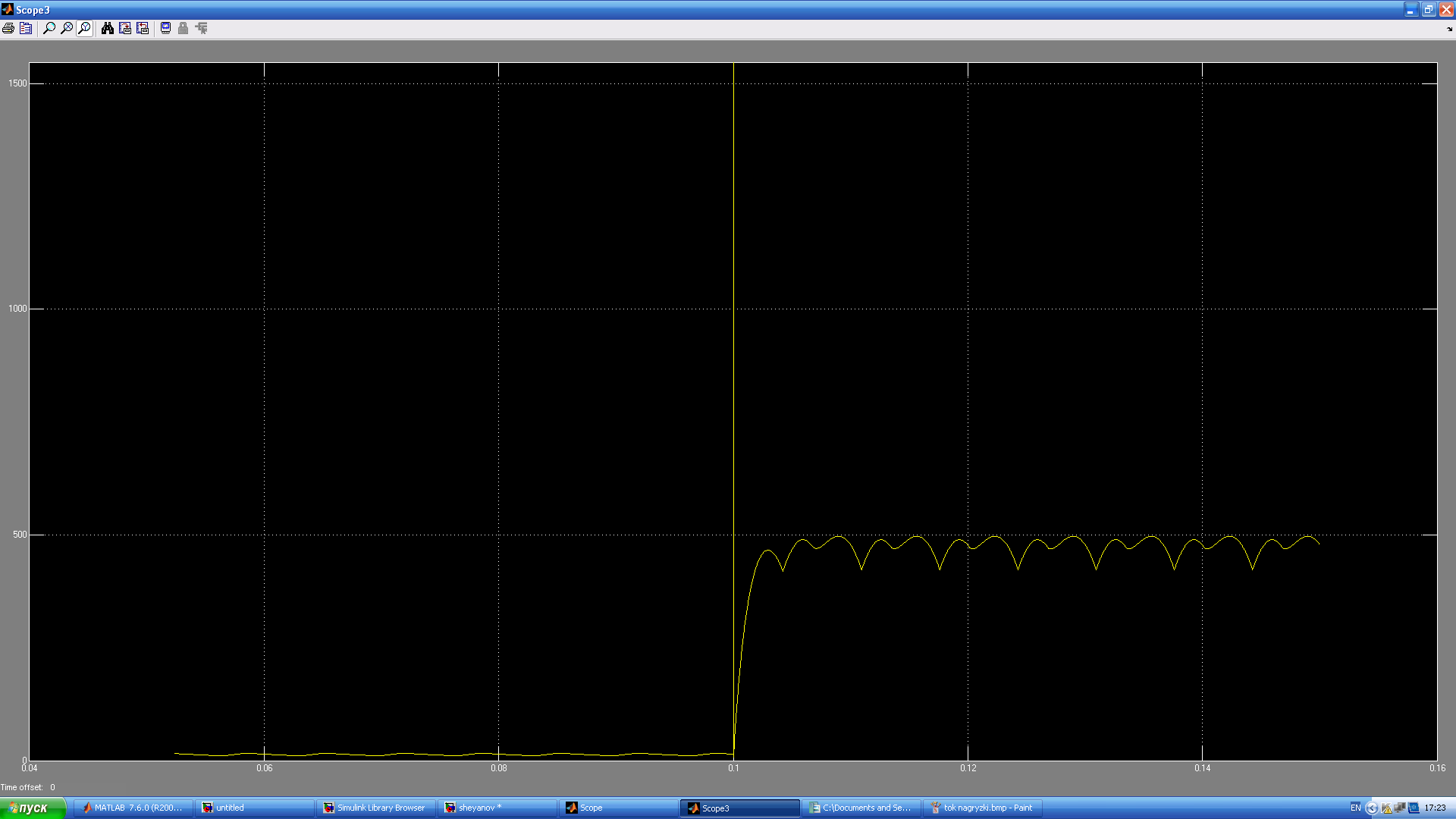Click the 0.08 x-axis label

498,768
